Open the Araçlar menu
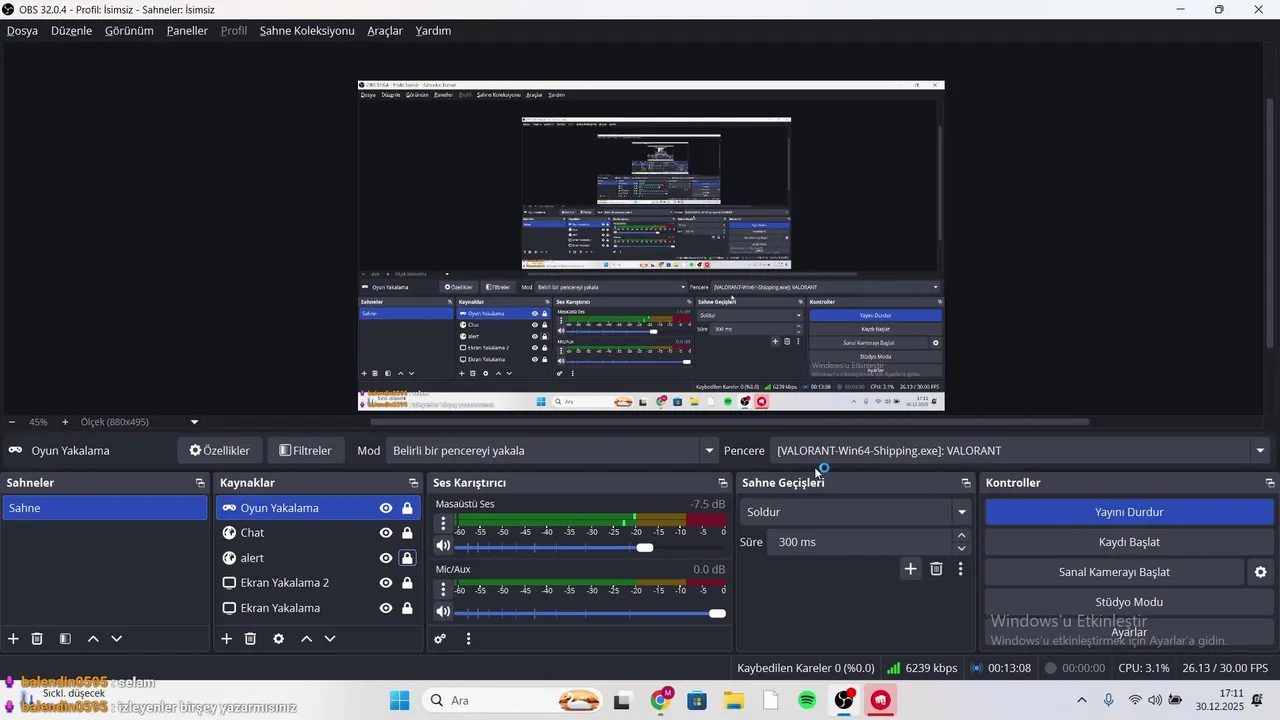The image size is (1280, 720). point(385,31)
